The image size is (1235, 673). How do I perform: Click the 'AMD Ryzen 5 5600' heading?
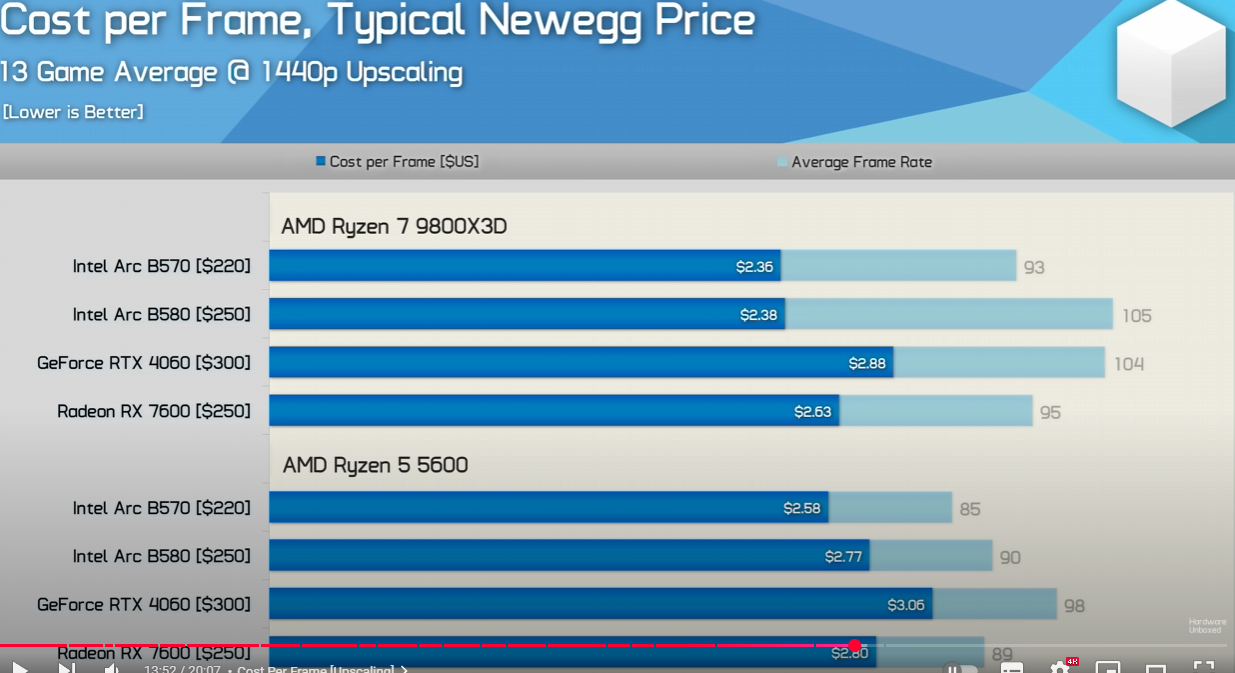tap(375, 465)
